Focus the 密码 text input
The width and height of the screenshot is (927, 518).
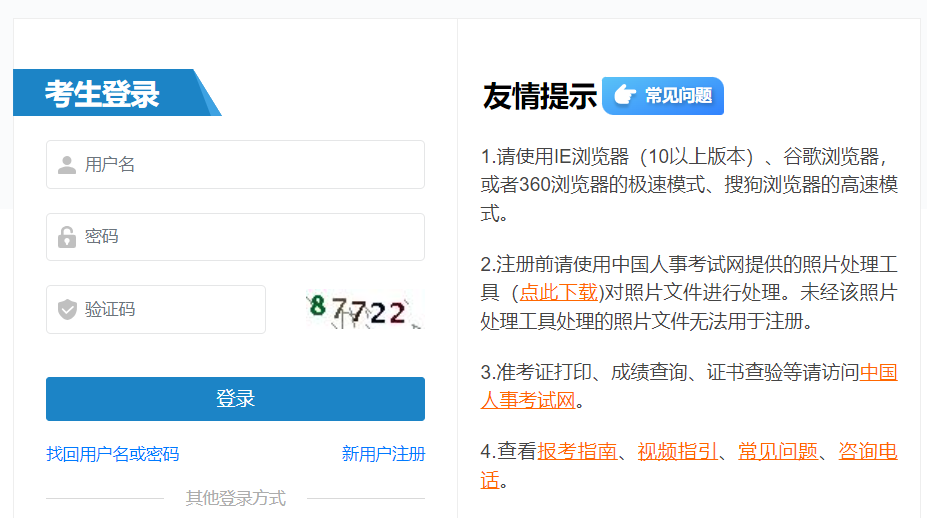coord(250,237)
